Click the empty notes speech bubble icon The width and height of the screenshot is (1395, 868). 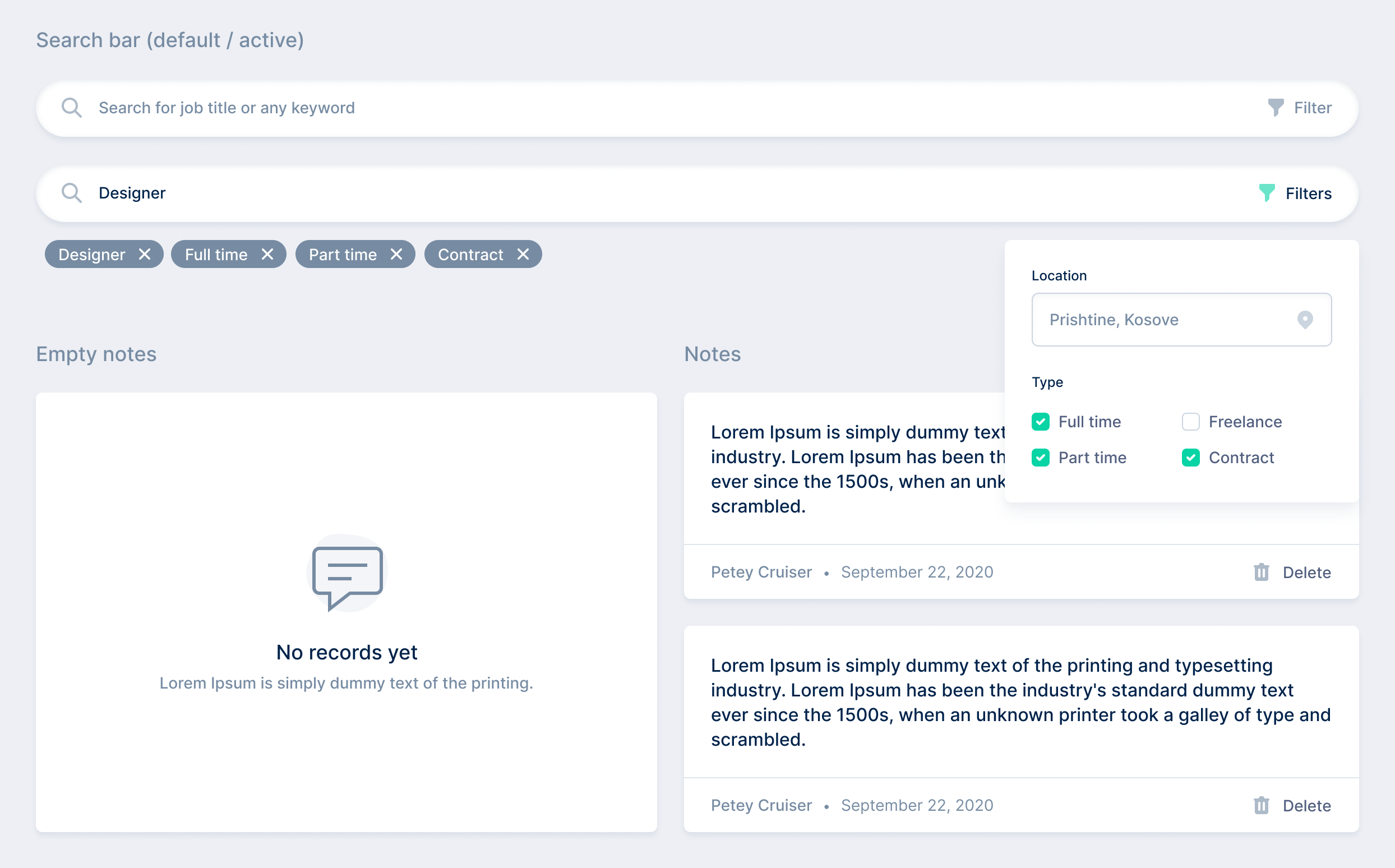(347, 575)
